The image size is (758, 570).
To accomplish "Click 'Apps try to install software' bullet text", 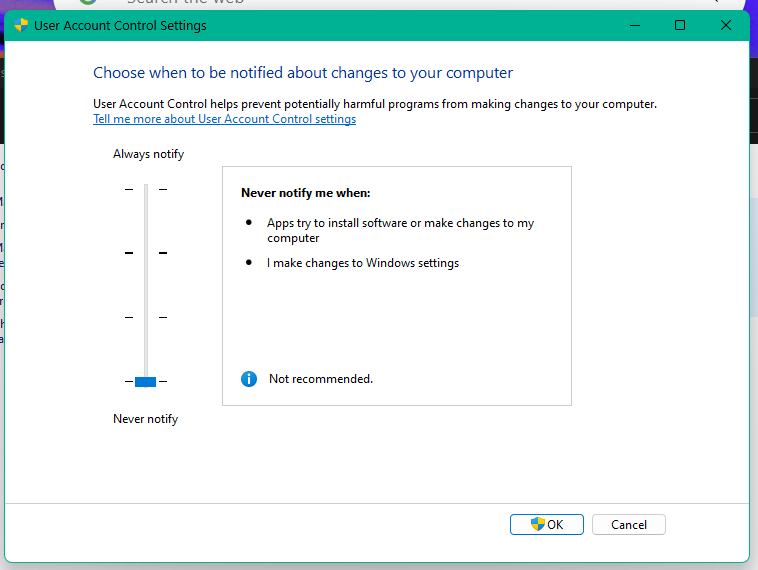I will pyautogui.click(x=400, y=231).
